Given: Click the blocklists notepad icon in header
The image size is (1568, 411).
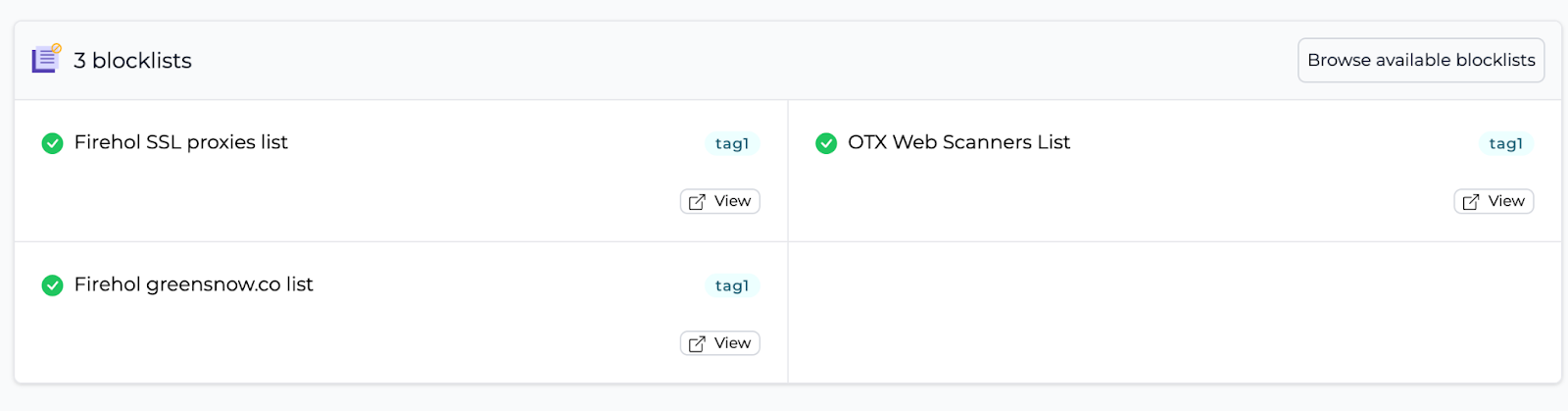Looking at the screenshot, I should [x=46, y=59].
